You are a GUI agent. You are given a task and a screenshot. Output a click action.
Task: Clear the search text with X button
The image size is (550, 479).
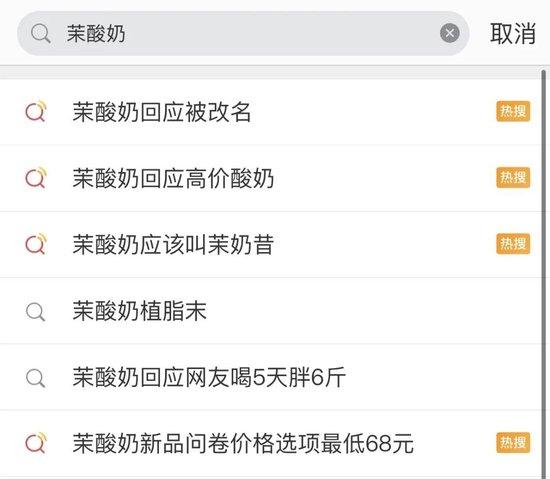click(450, 33)
